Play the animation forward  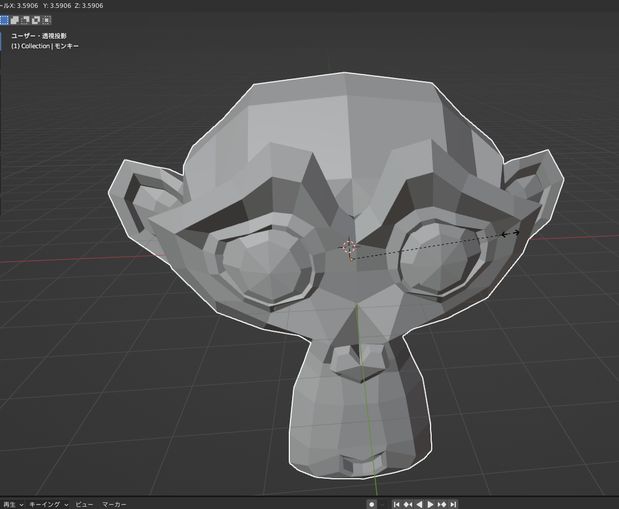[430, 504]
